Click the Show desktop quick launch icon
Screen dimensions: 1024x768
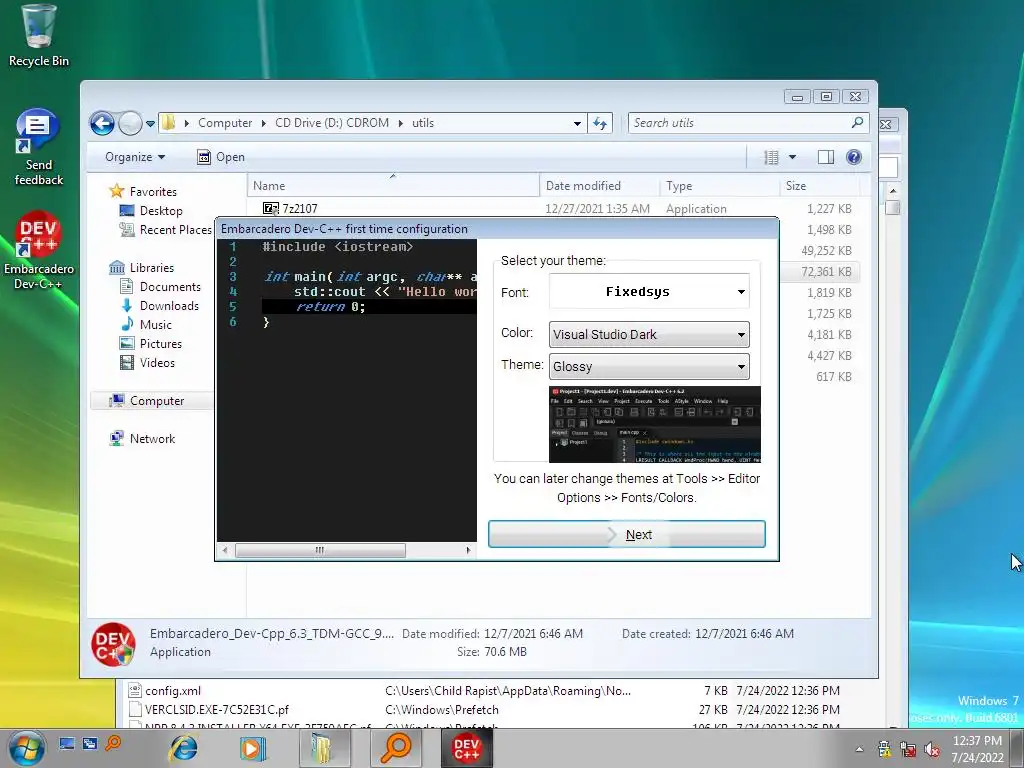point(67,743)
